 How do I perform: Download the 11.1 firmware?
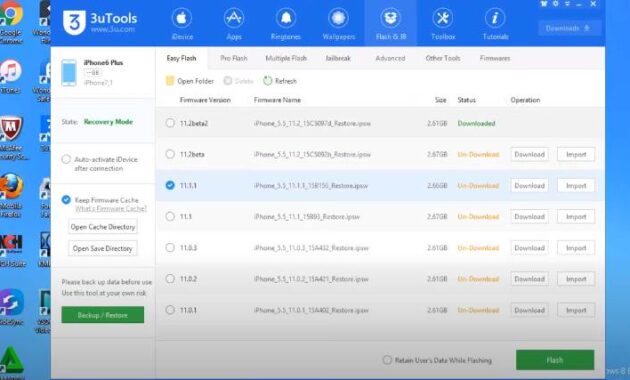click(x=530, y=217)
